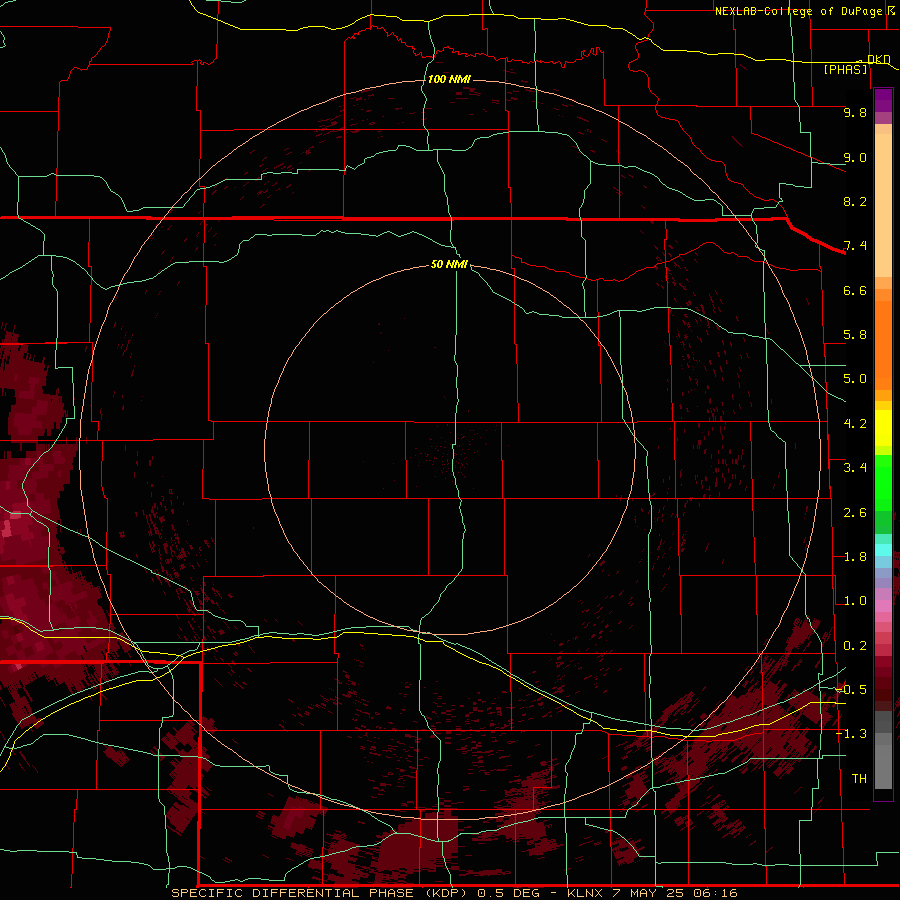The width and height of the screenshot is (900, 900).
Task: Click the "8.2" color scale value
Action: (855, 201)
